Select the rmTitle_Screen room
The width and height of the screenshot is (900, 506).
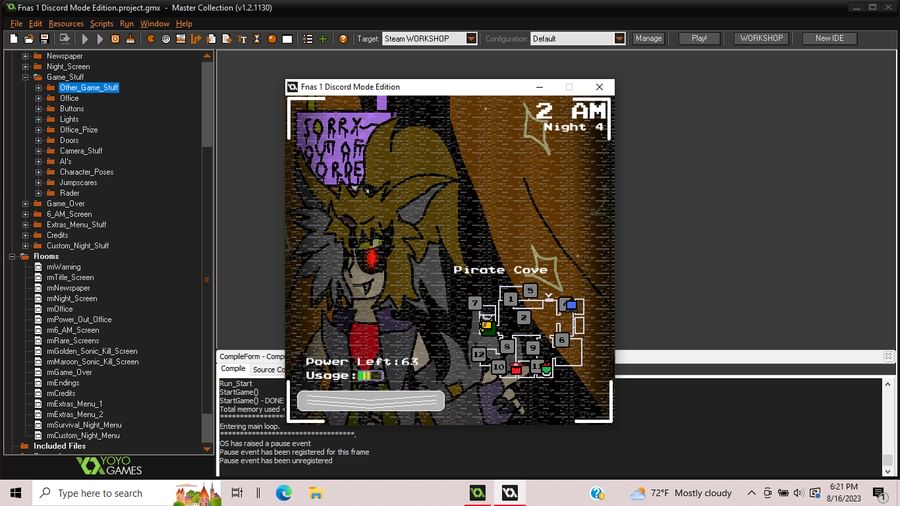coord(70,278)
